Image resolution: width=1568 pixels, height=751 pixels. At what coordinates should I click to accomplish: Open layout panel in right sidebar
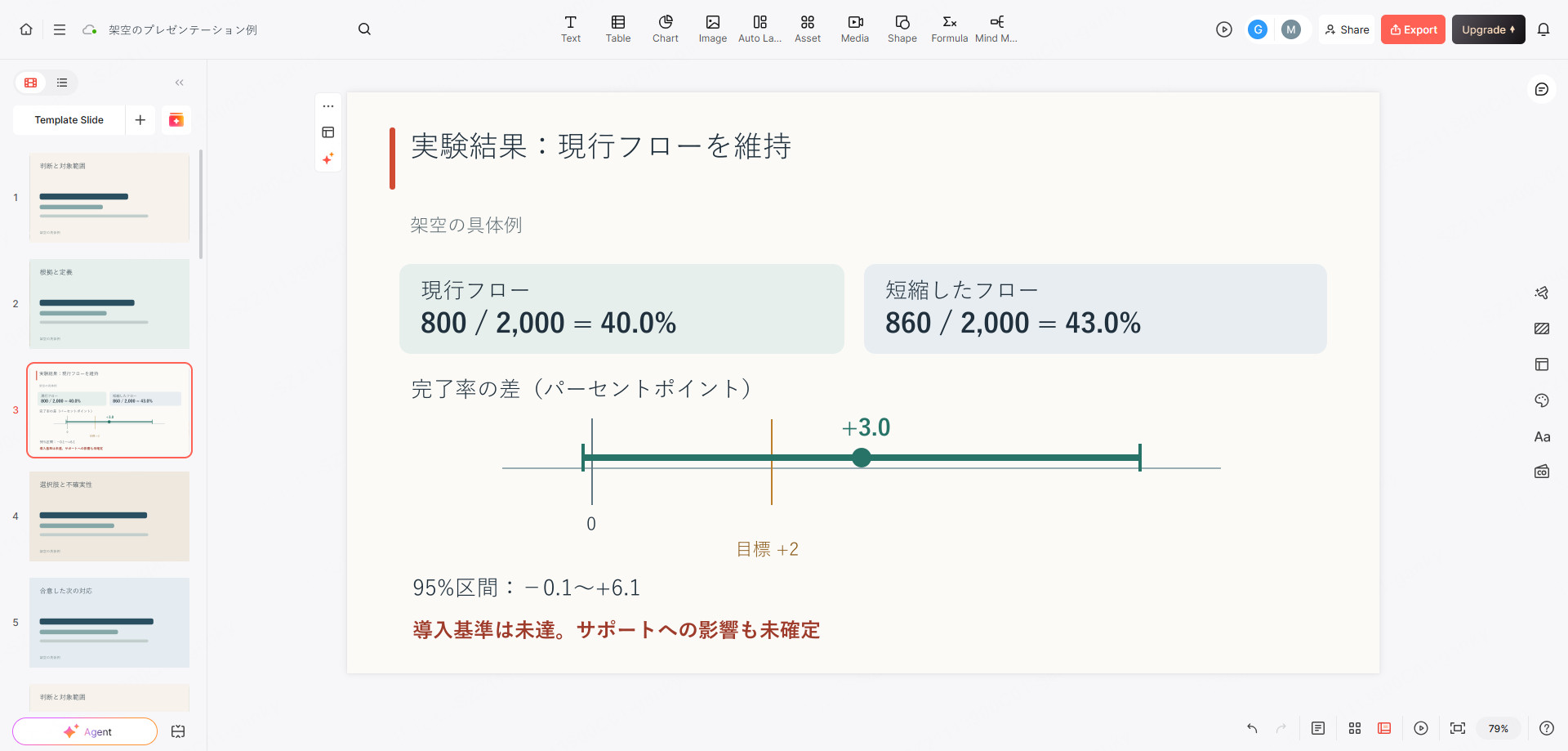coord(1542,364)
